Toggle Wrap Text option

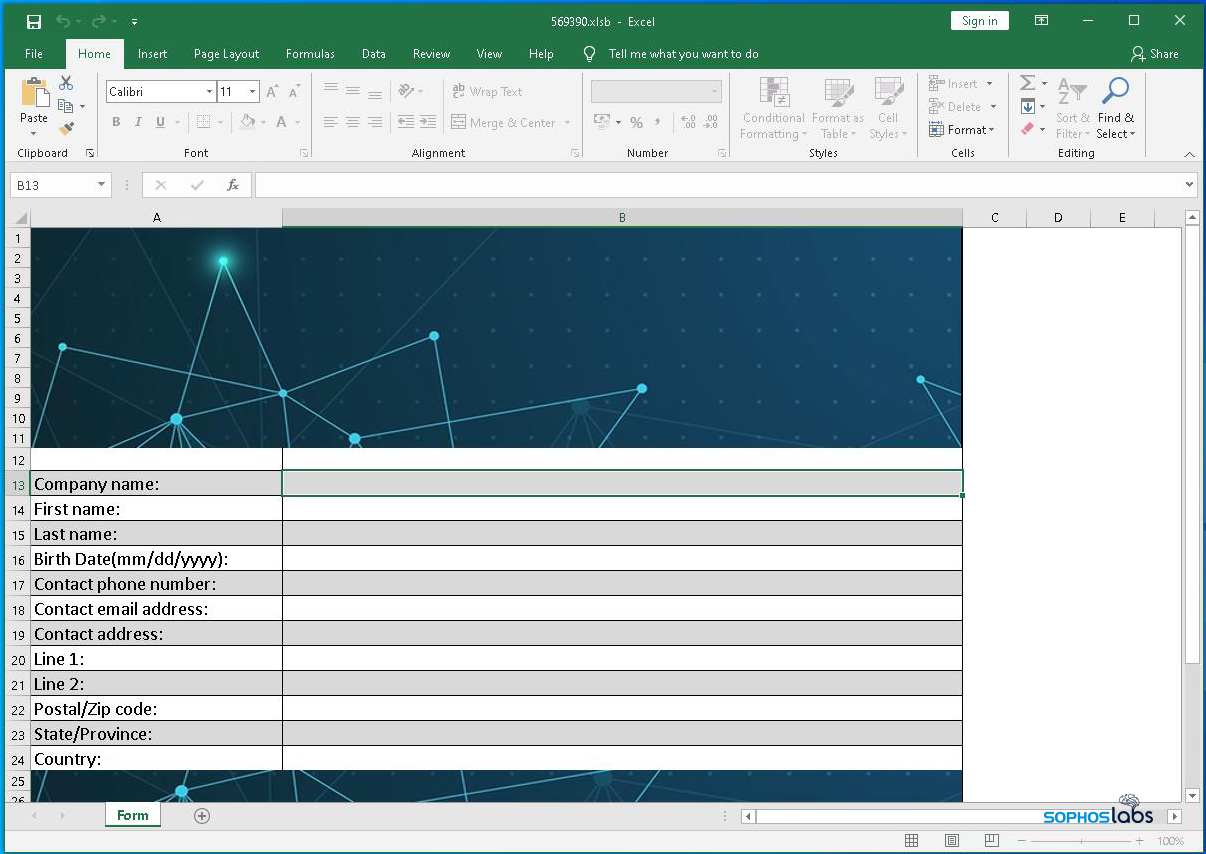[487, 91]
